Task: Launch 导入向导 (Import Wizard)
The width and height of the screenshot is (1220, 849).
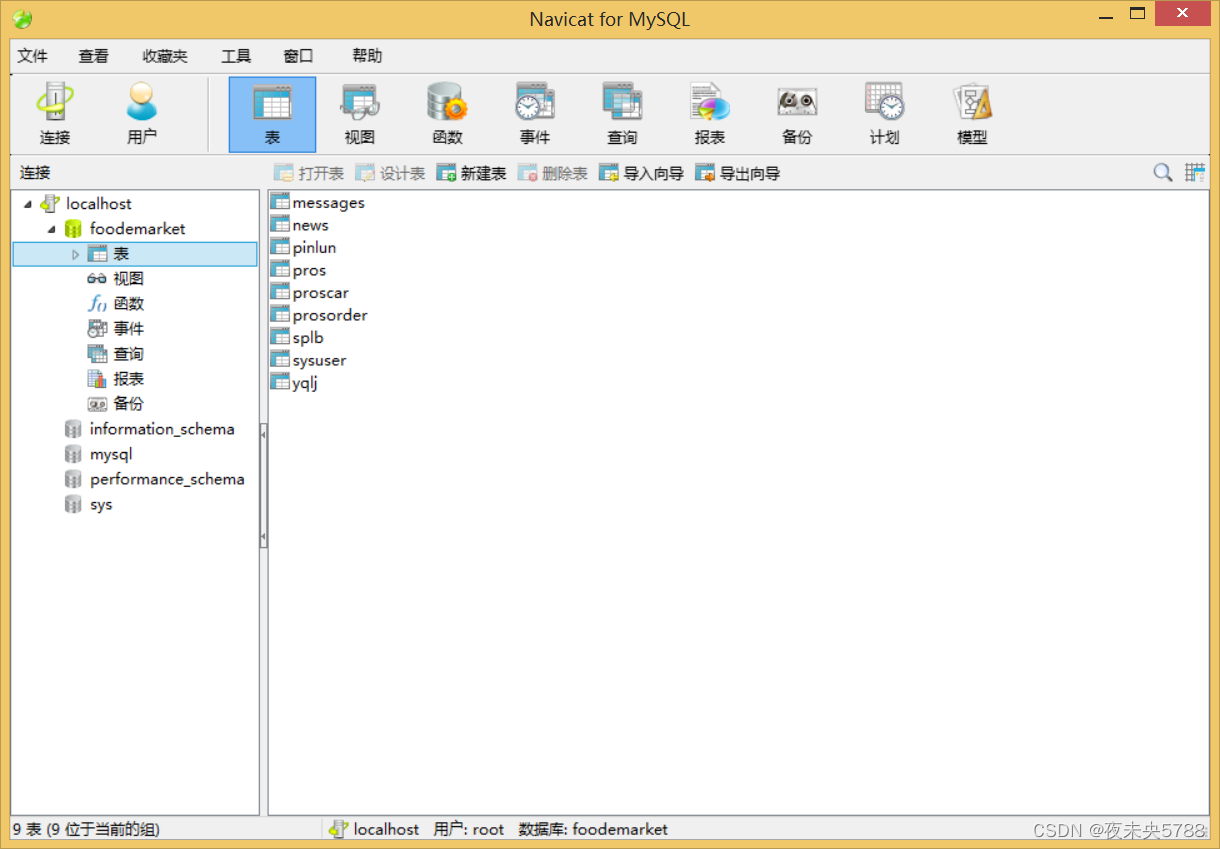Action: (x=641, y=173)
